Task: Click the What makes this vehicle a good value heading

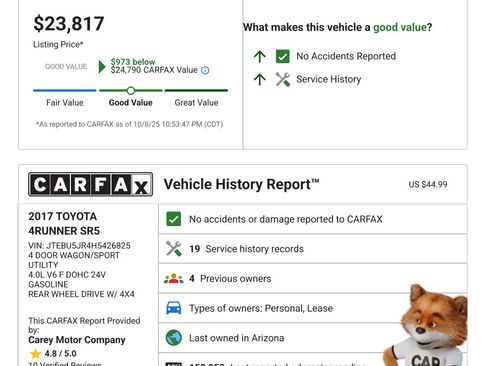Action: point(337,27)
